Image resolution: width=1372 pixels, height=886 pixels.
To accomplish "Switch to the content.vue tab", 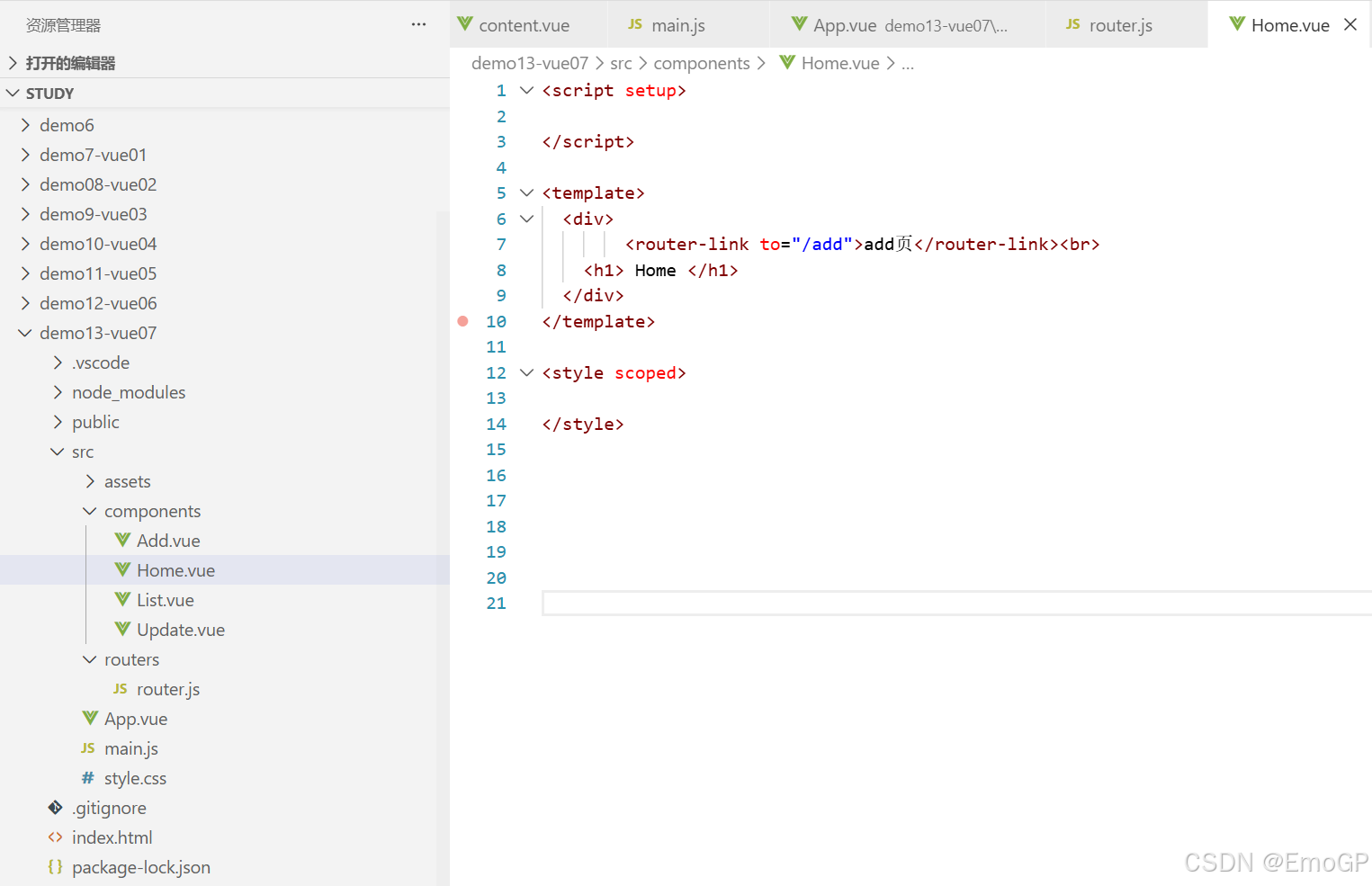I will click(529, 24).
